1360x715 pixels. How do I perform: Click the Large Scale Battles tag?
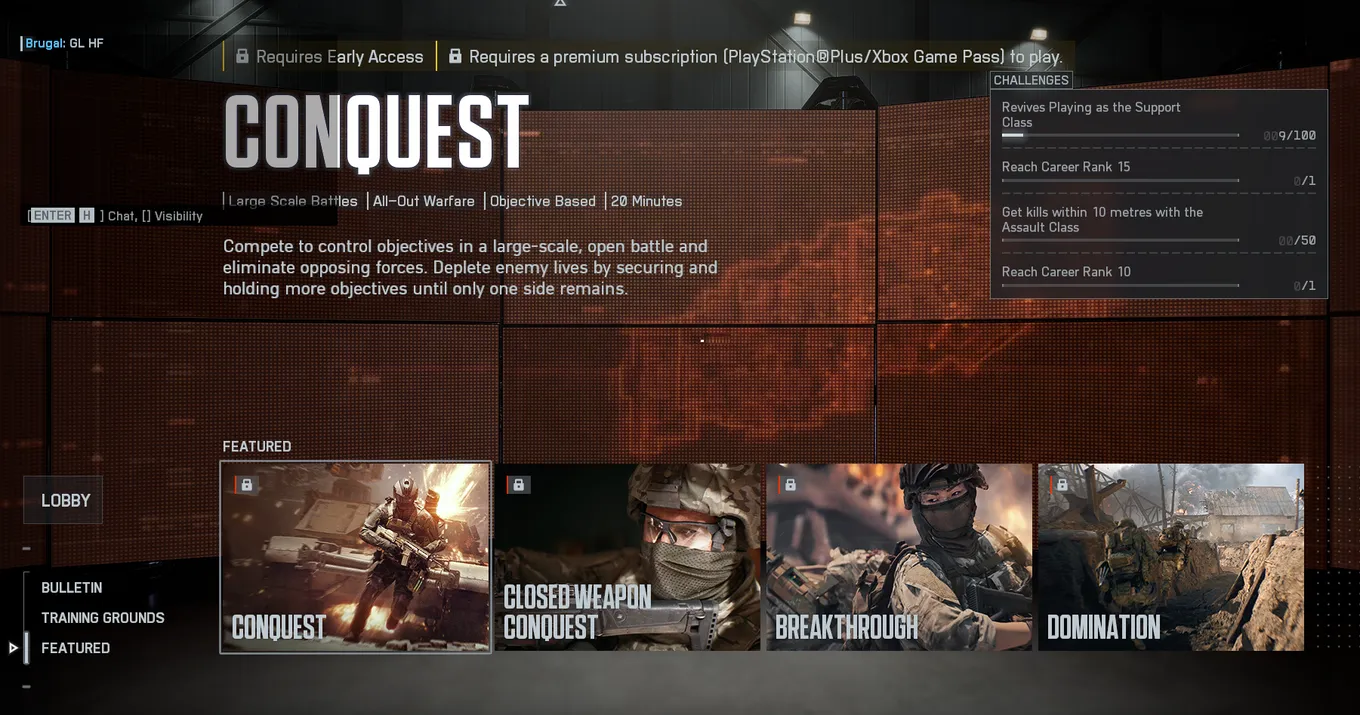(x=293, y=201)
